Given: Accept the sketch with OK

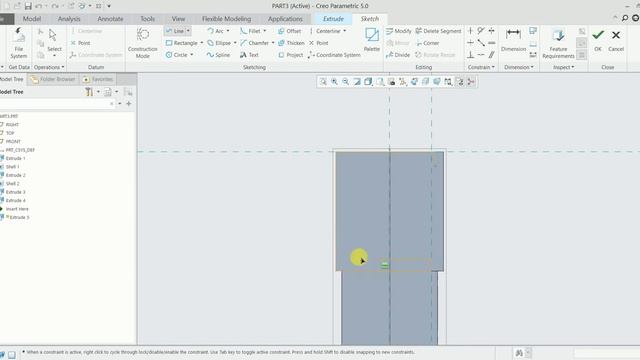Looking at the screenshot, I should pos(598,40).
